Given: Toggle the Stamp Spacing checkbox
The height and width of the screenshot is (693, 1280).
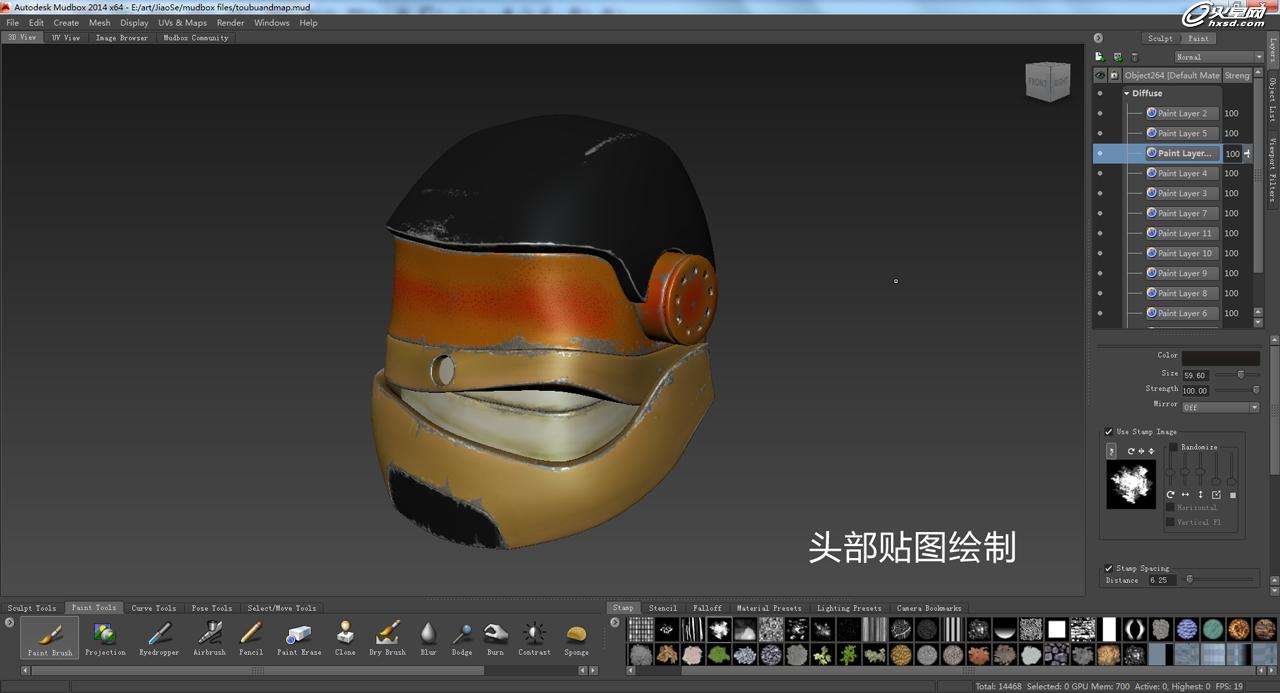Looking at the screenshot, I should coord(1108,567).
